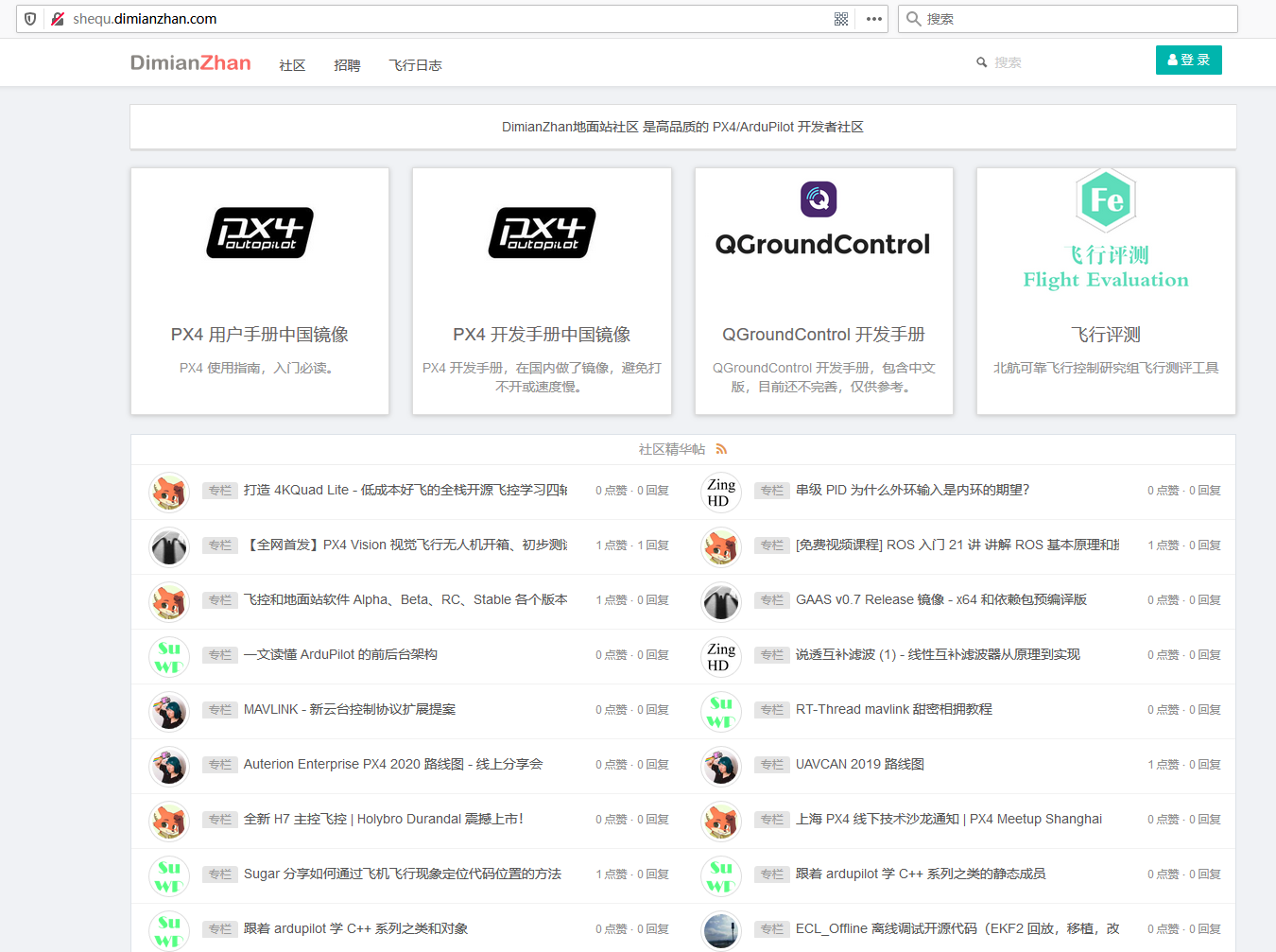Viewport: 1276px width, 952px height.
Task: Open the RSS feed icon beside 社区精华帖
Action: point(721,449)
